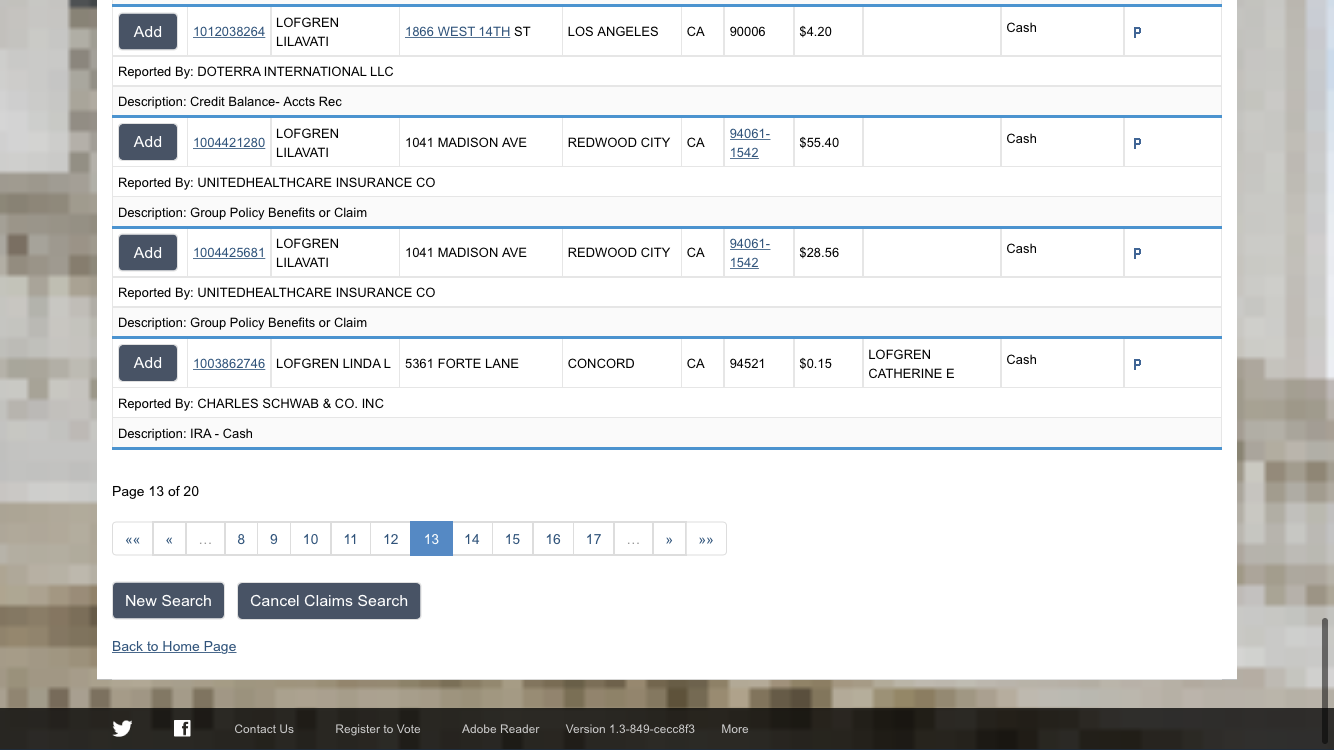1334x750 pixels.
Task: Add property 1003862746 to claim
Action: click(148, 363)
